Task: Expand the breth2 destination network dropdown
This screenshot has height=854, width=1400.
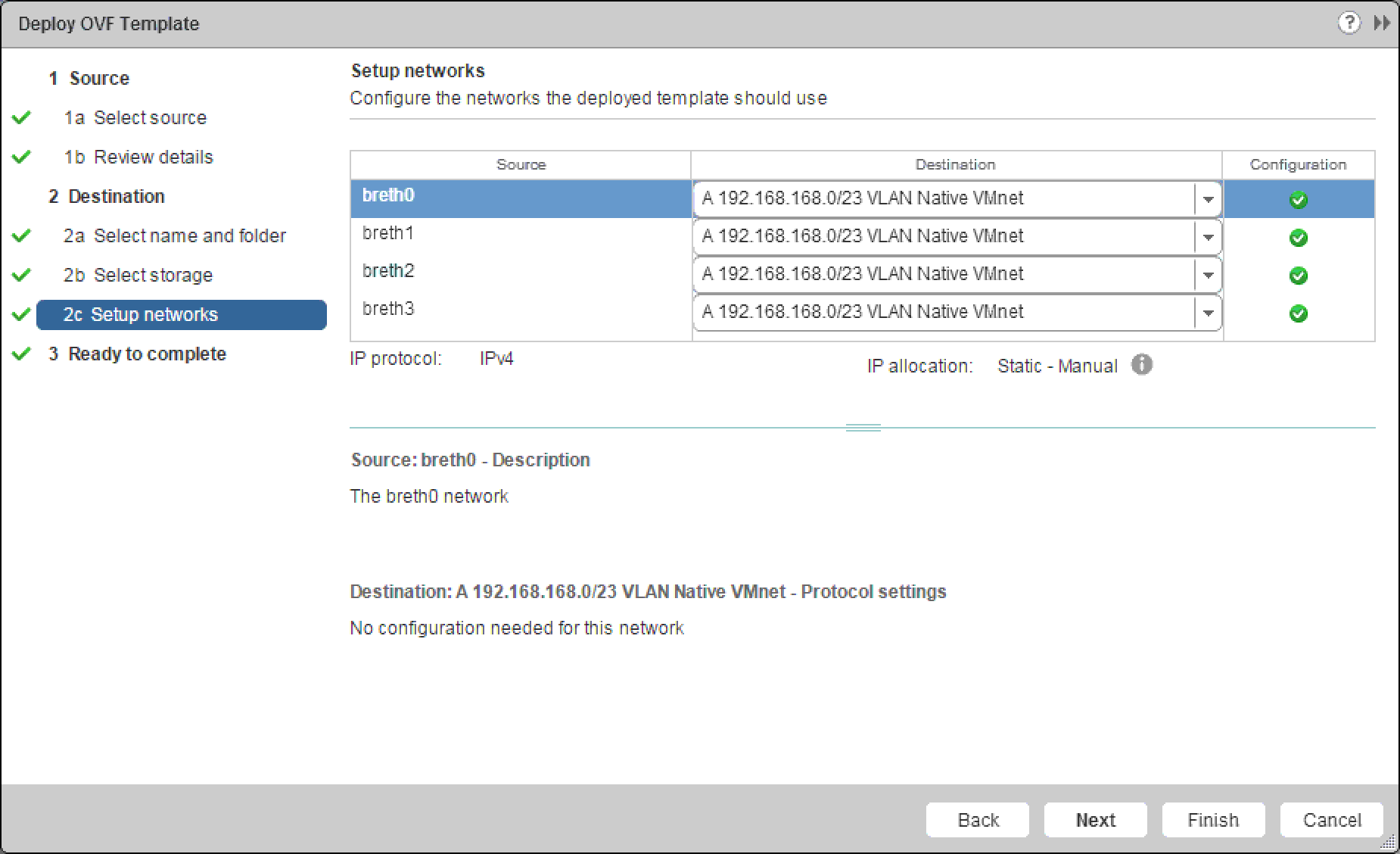Action: 1208,276
